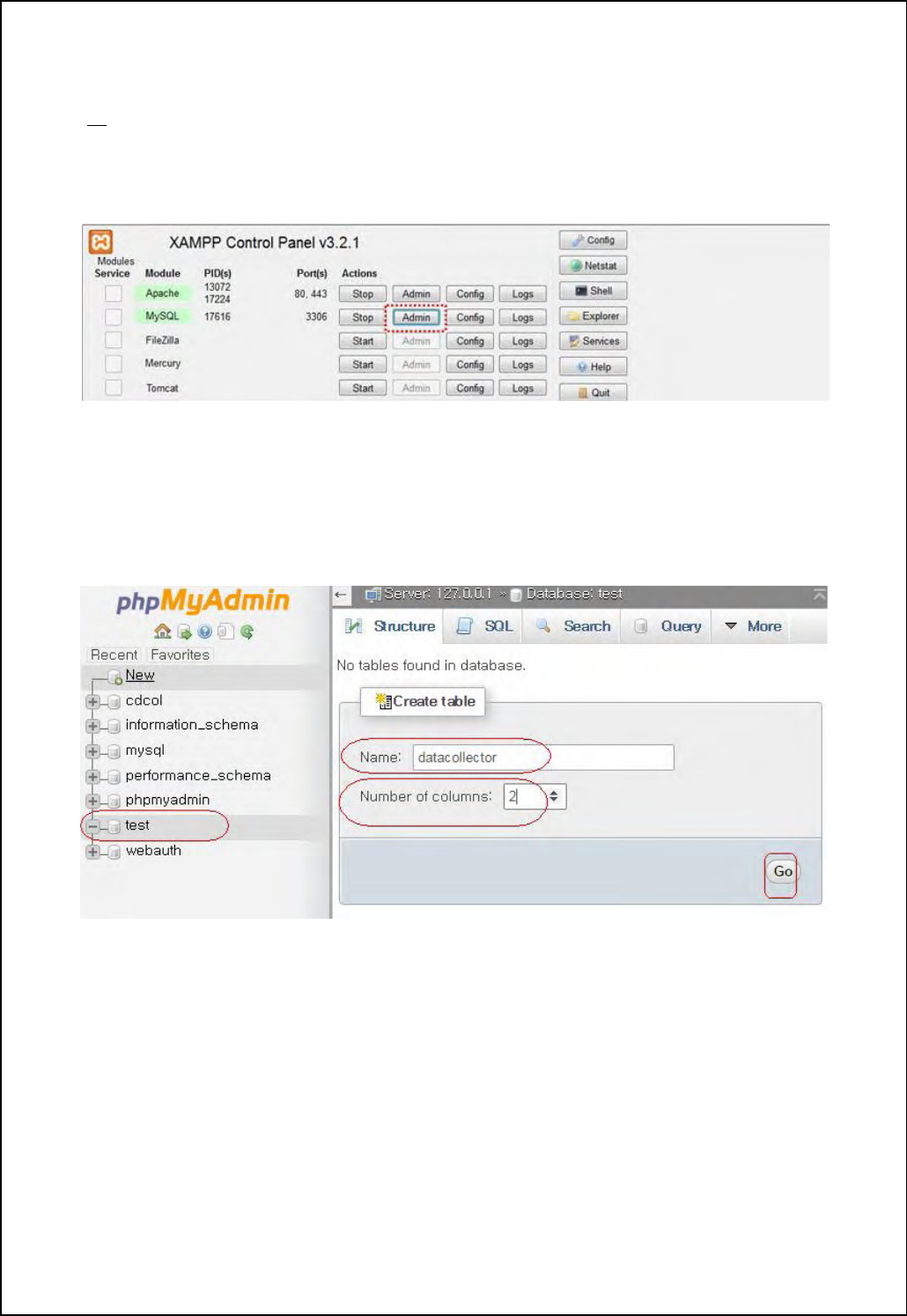This screenshot has width=907, height=1316.
Task: Click the New database icon in tree
Action: coord(114,676)
